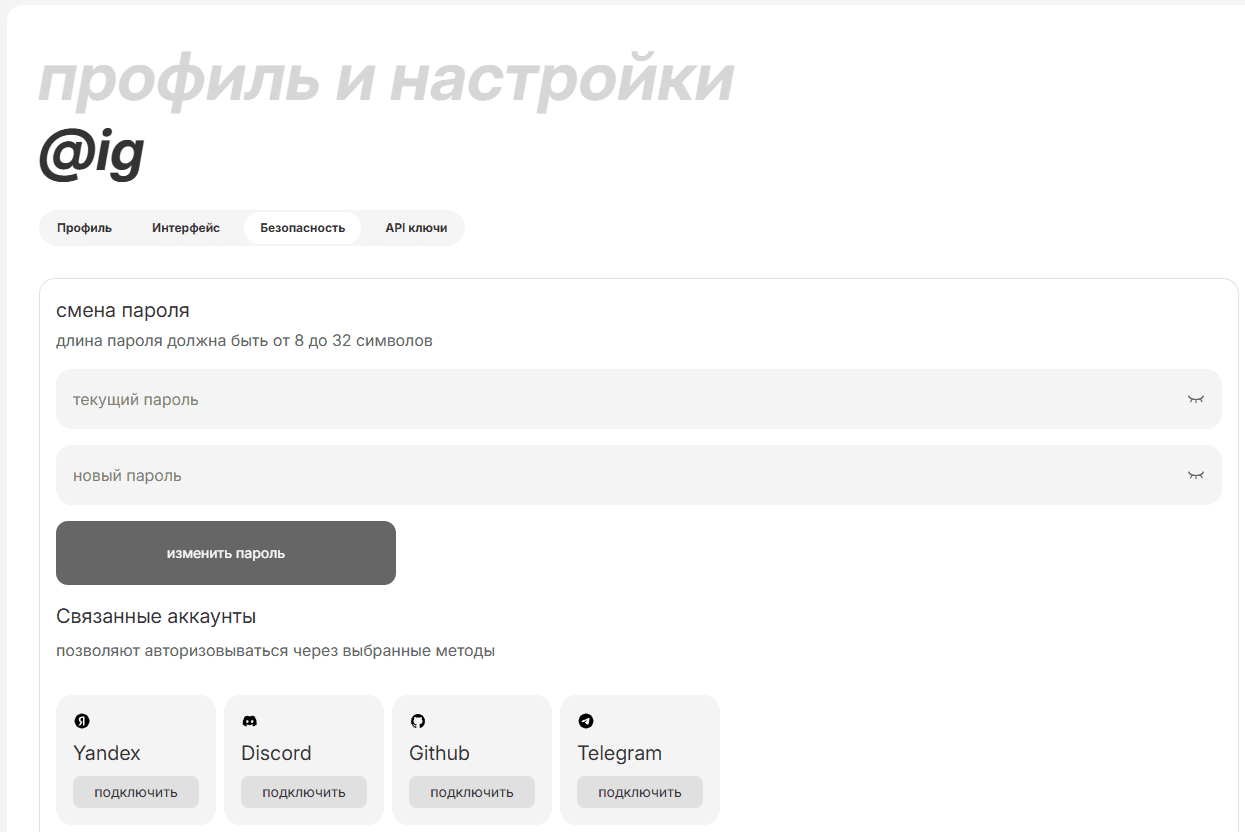The image size is (1245, 832).
Task: Link Github account via подключить button
Action: [x=472, y=792]
